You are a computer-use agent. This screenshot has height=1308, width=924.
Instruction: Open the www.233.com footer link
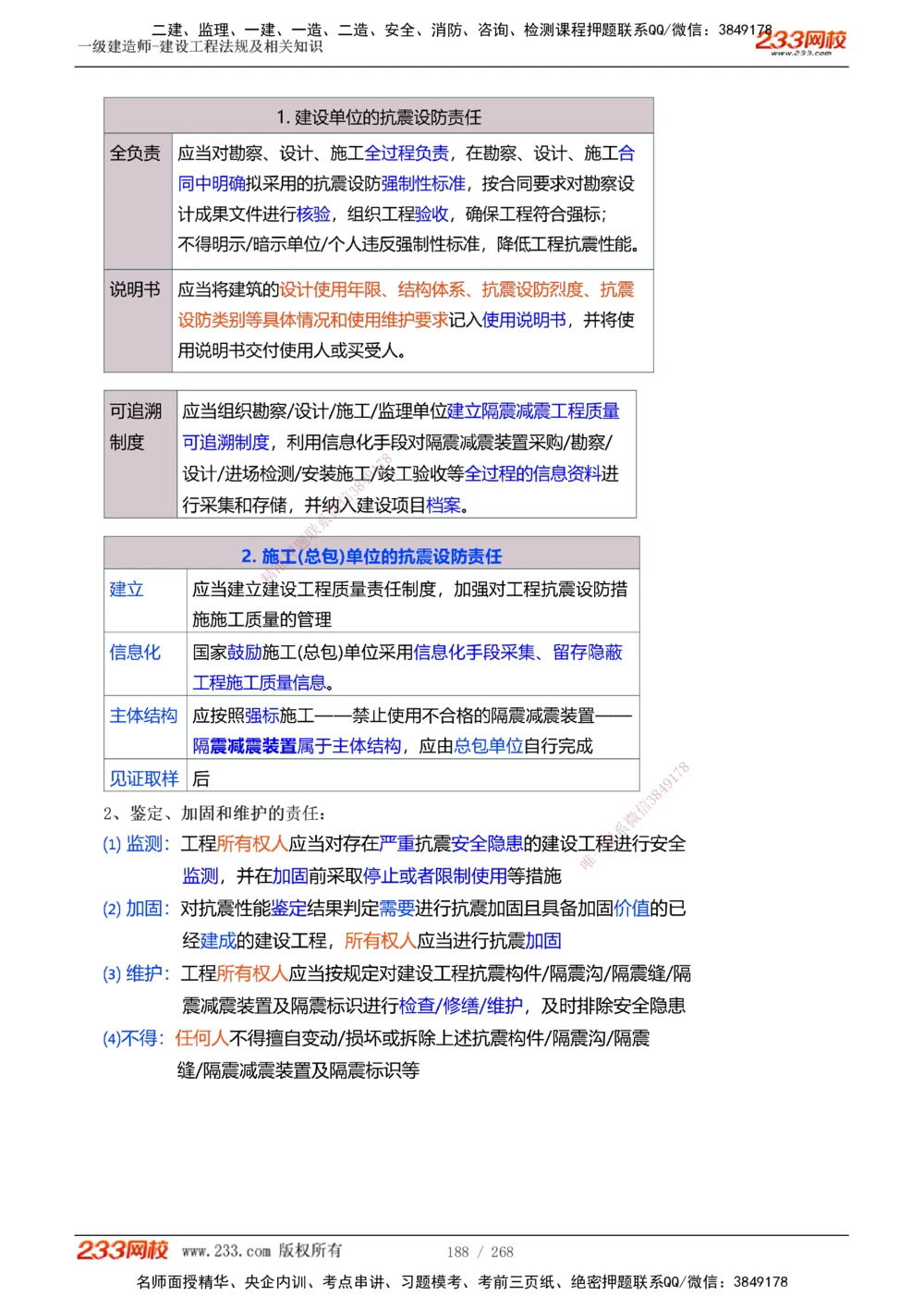coord(228,1251)
